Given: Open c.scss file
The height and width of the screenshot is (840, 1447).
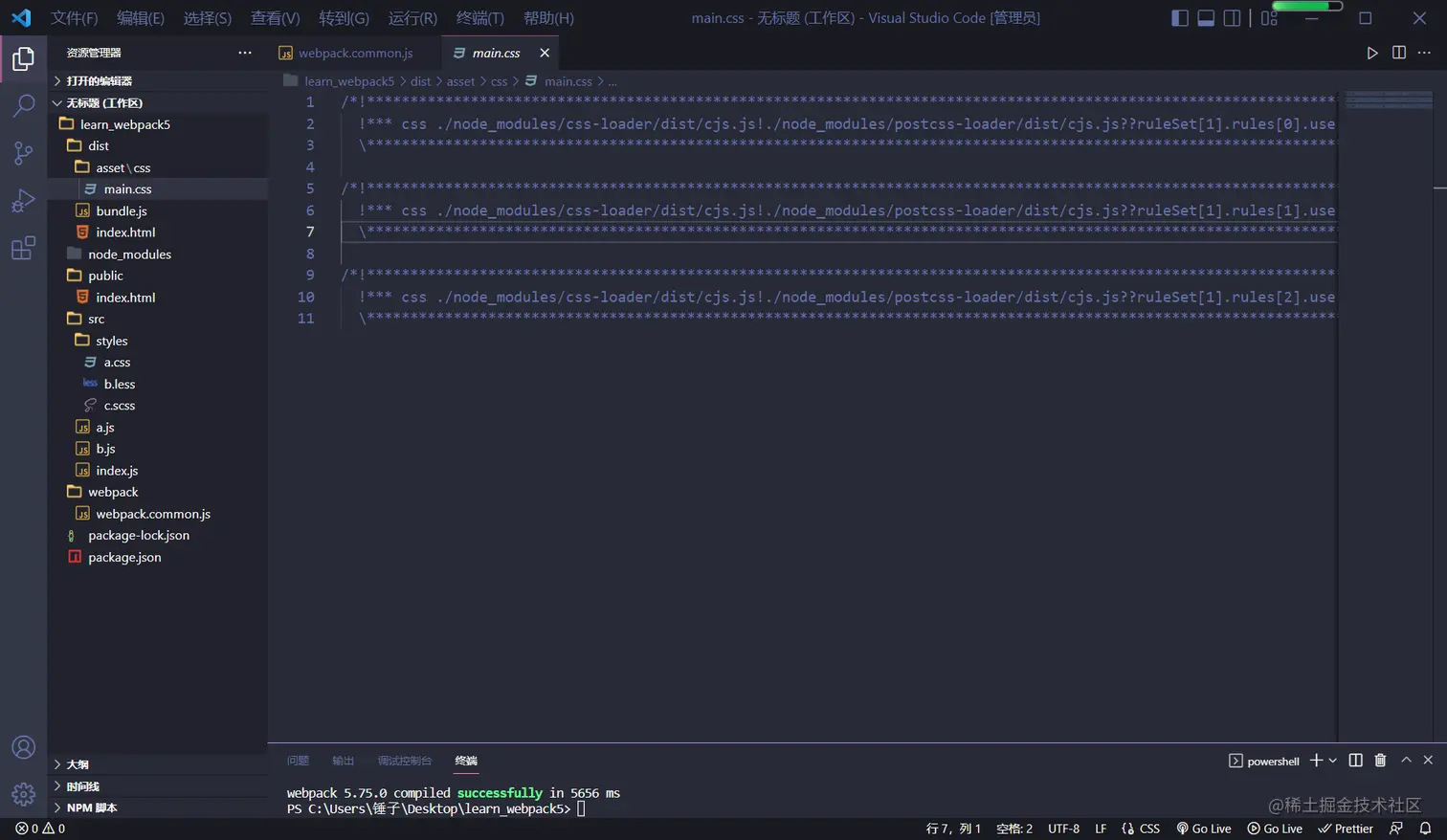Looking at the screenshot, I should 158,406.
